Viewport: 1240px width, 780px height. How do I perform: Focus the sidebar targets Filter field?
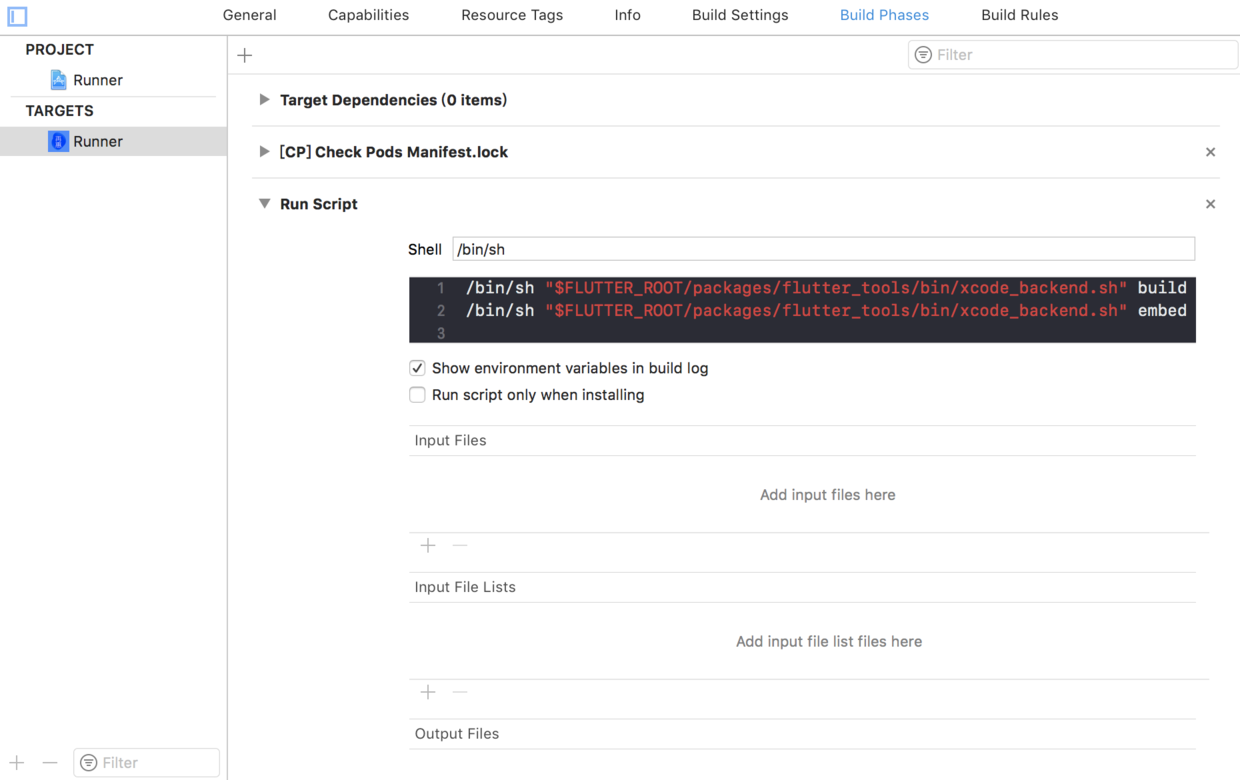pyautogui.click(x=146, y=763)
